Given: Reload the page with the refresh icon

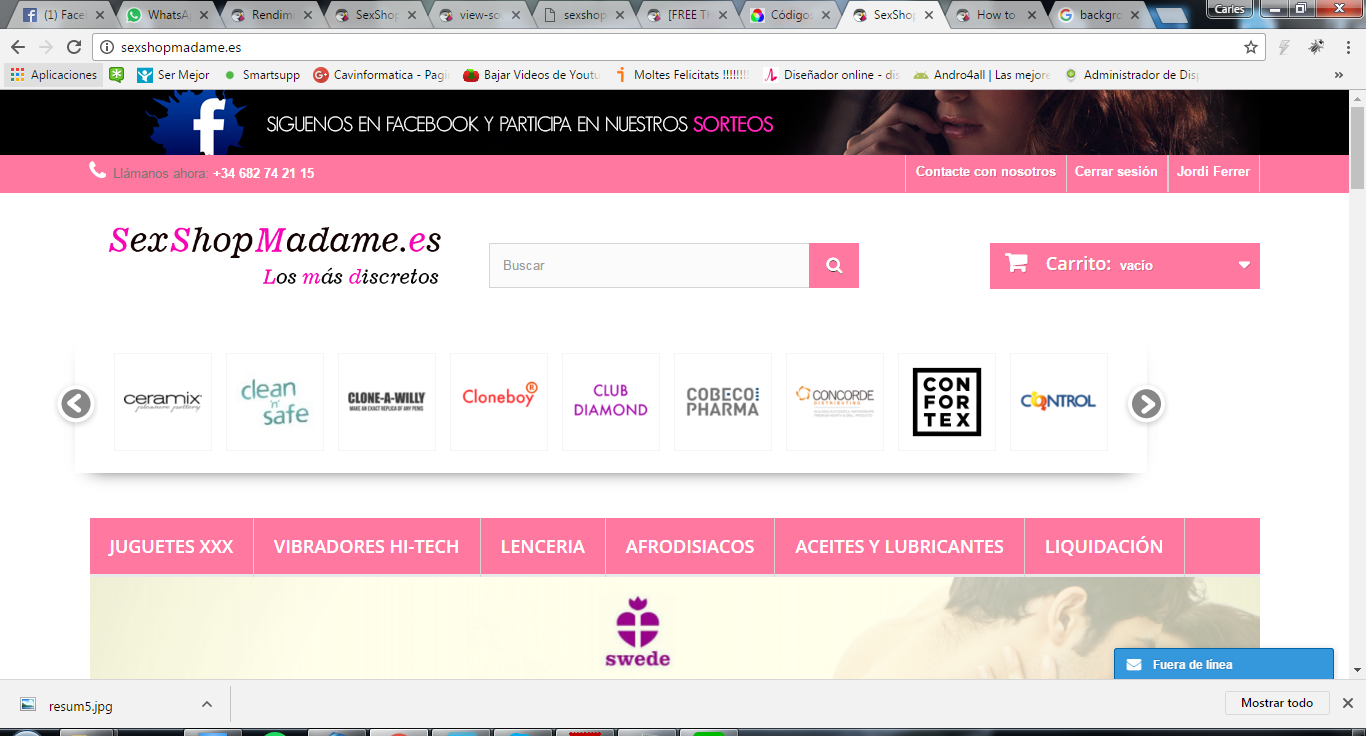Looking at the screenshot, I should [74, 47].
